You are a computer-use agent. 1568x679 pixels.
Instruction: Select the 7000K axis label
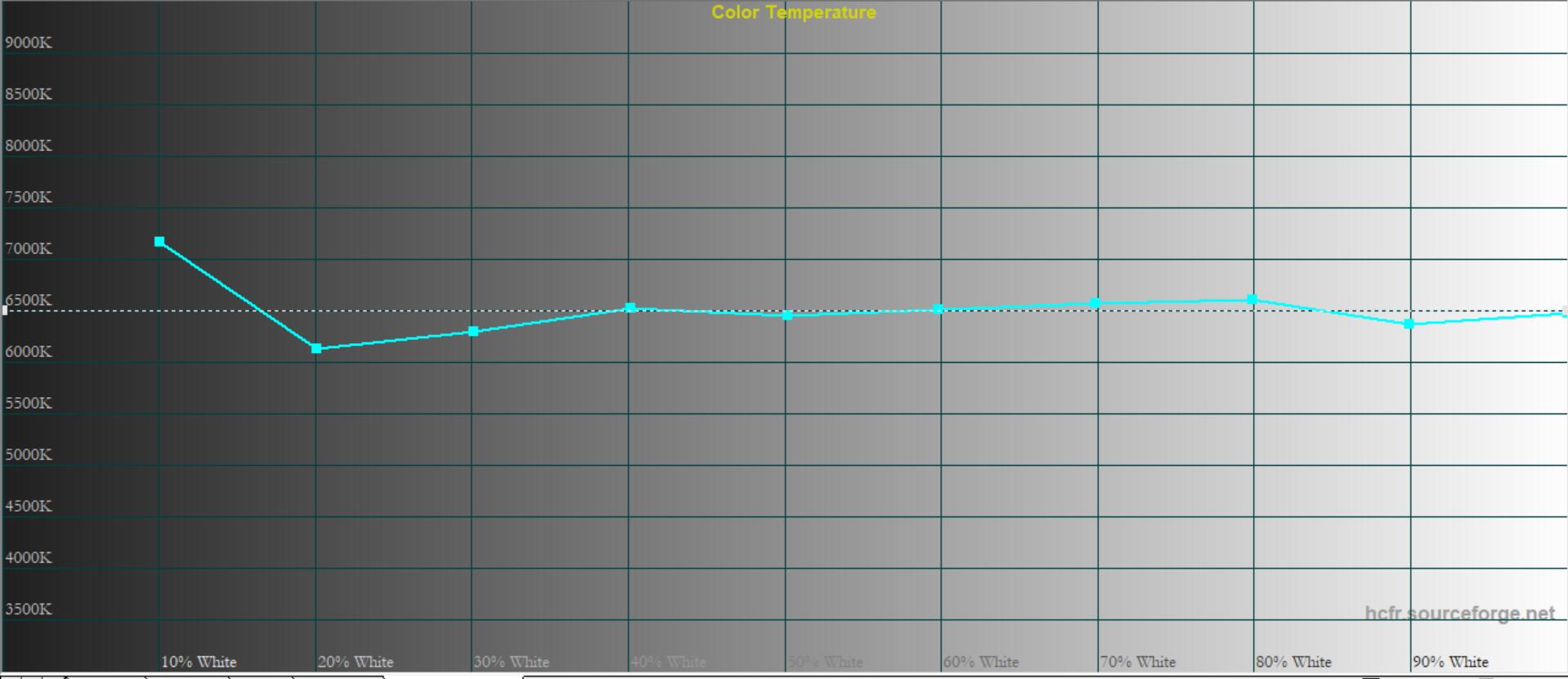click(x=29, y=248)
